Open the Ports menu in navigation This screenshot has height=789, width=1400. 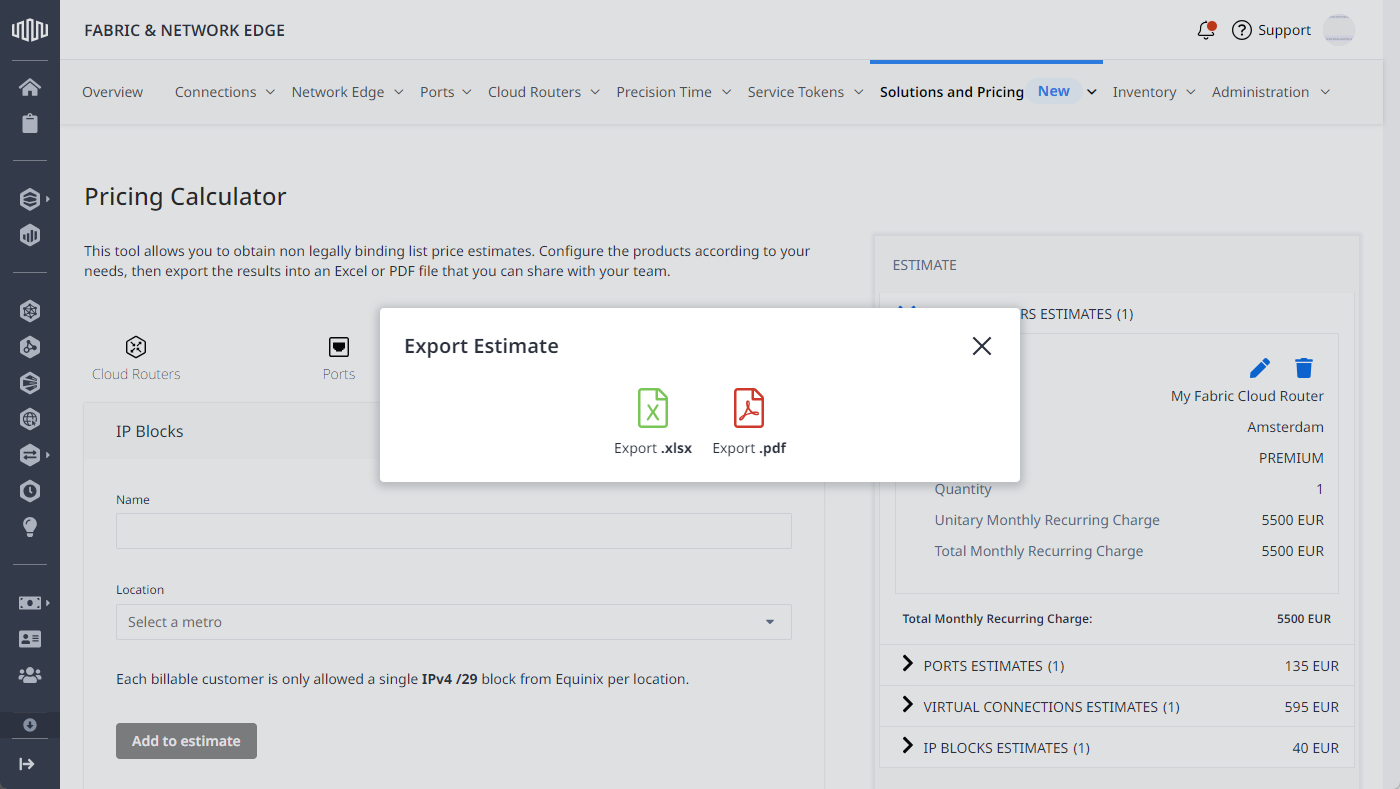coord(446,92)
